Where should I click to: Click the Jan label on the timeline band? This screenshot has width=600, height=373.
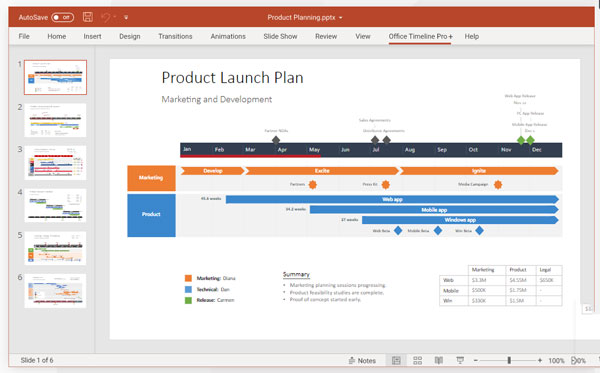[187, 149]
